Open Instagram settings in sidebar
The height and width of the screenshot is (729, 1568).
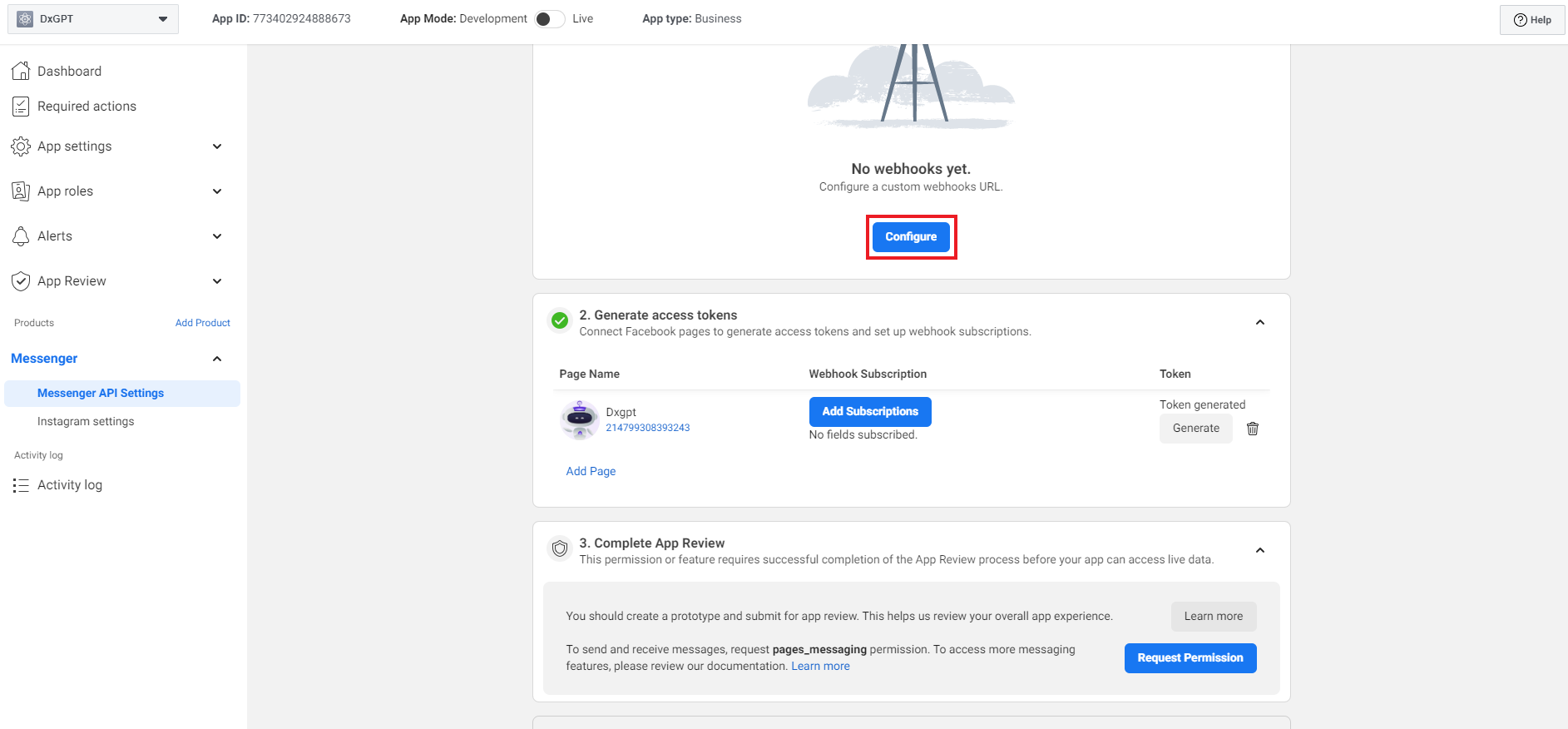(x=86, y=422)
